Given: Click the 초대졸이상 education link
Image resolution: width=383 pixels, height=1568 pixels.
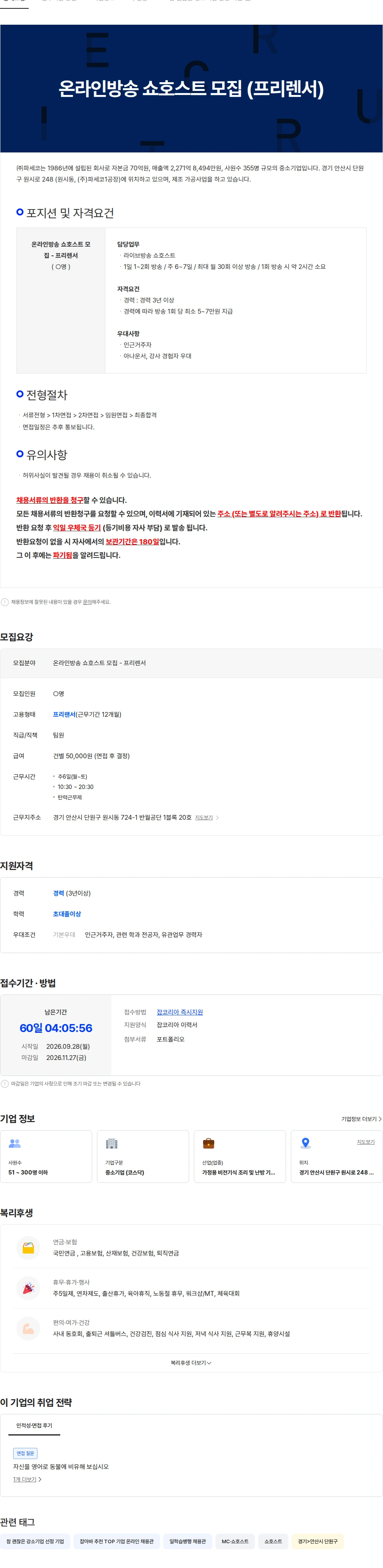Looking at the screenshot, I should tap(67, 914).
